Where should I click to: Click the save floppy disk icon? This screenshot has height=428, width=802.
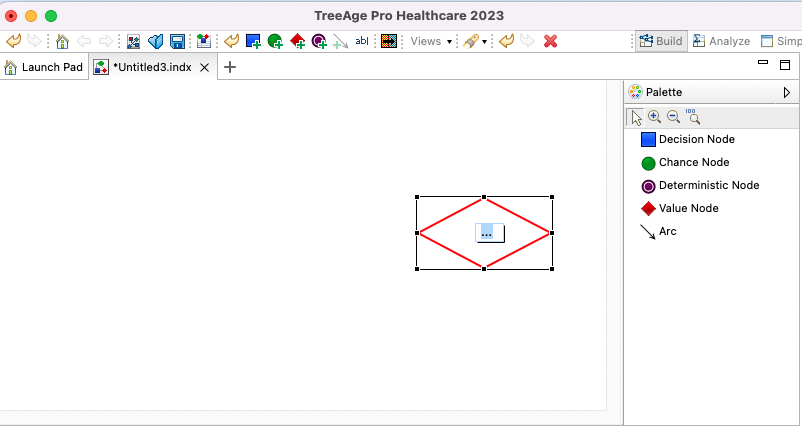(x=177, y=41)
